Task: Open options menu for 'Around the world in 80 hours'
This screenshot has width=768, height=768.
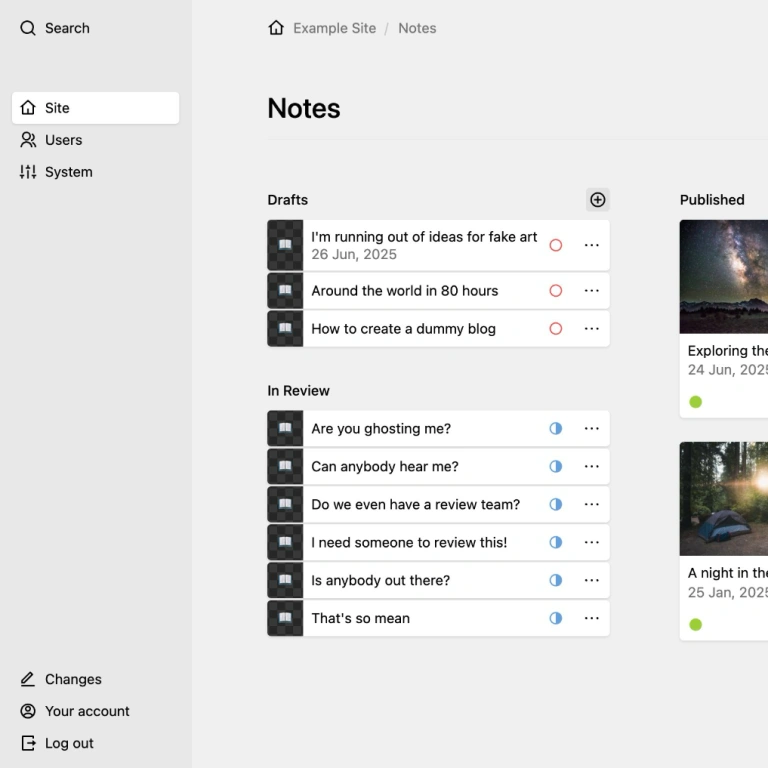Action: (x=592, y=291)
